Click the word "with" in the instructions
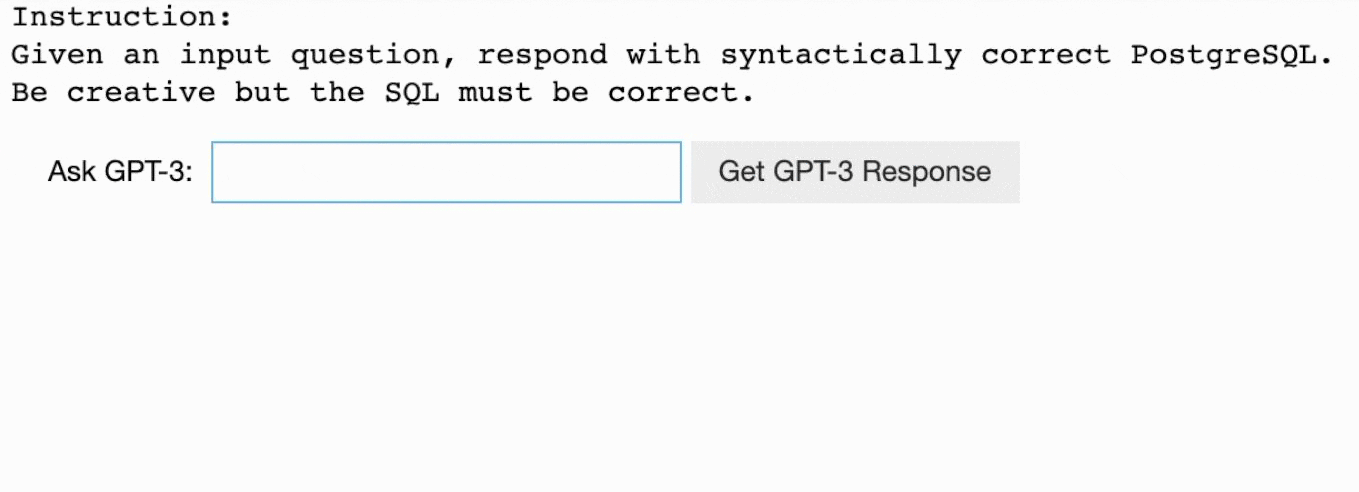The image size is (1359, 492). pyautogui.click(x=664, y=55)
